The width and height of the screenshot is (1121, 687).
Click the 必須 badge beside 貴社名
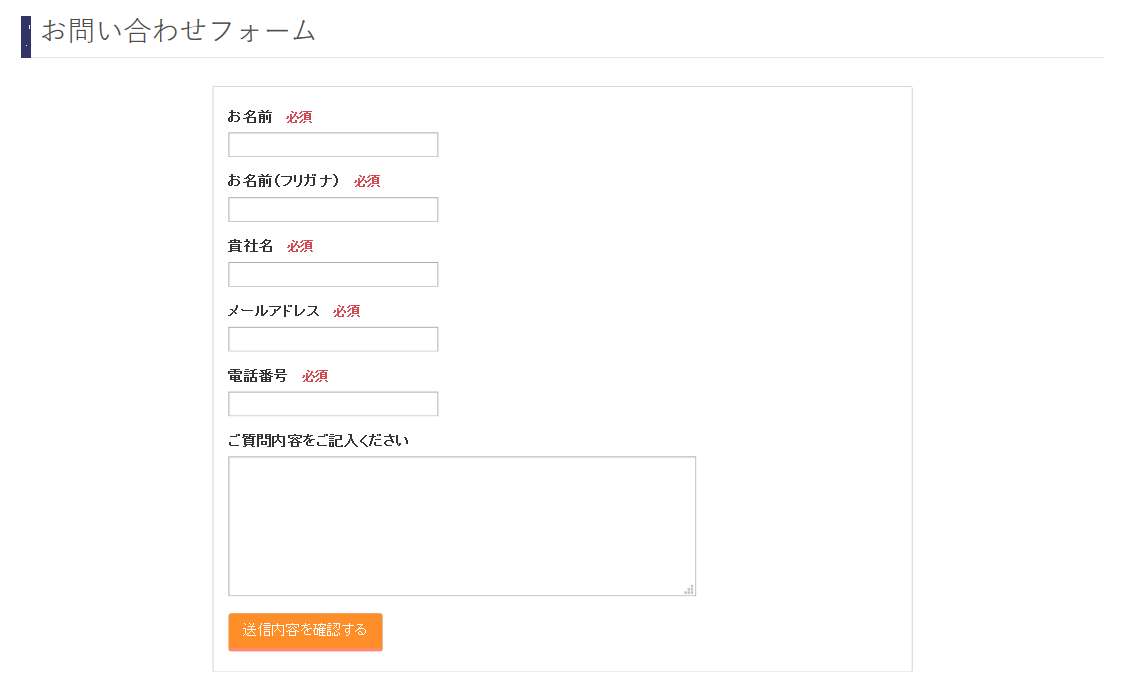300,246
